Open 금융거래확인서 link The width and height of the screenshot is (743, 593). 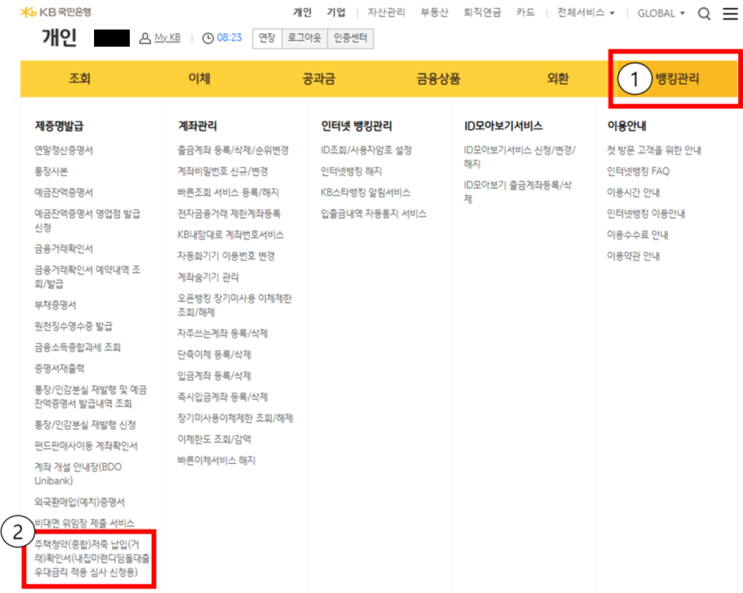click(x=63, y=249)
